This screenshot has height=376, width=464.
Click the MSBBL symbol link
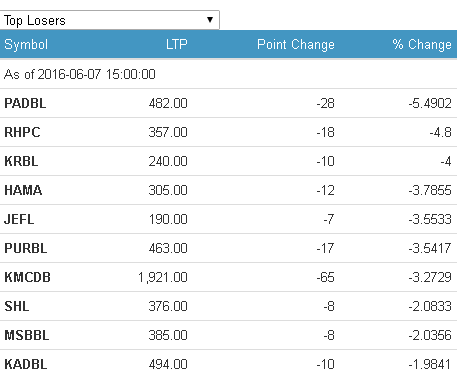tap(27, 335)
